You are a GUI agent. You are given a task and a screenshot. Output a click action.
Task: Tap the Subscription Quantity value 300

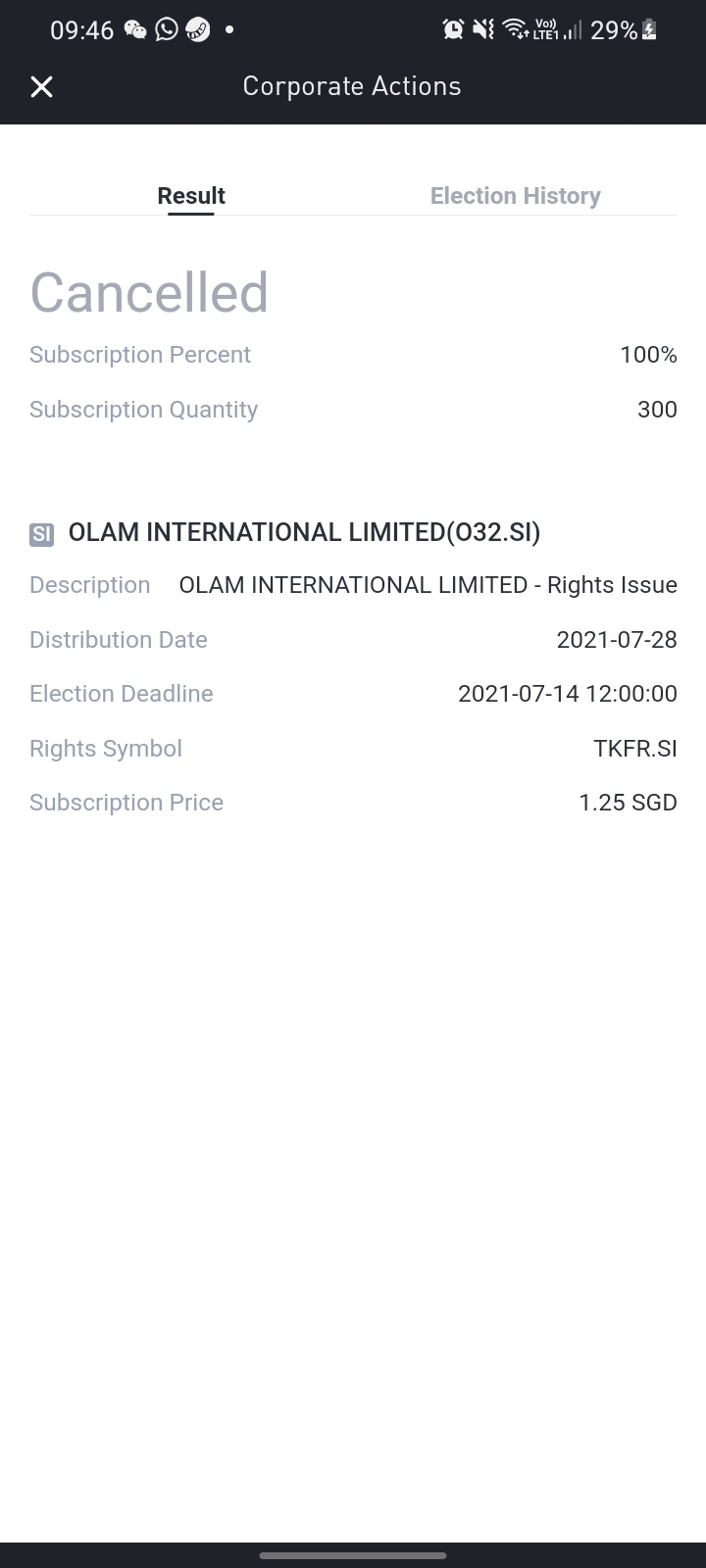point(657,410)
